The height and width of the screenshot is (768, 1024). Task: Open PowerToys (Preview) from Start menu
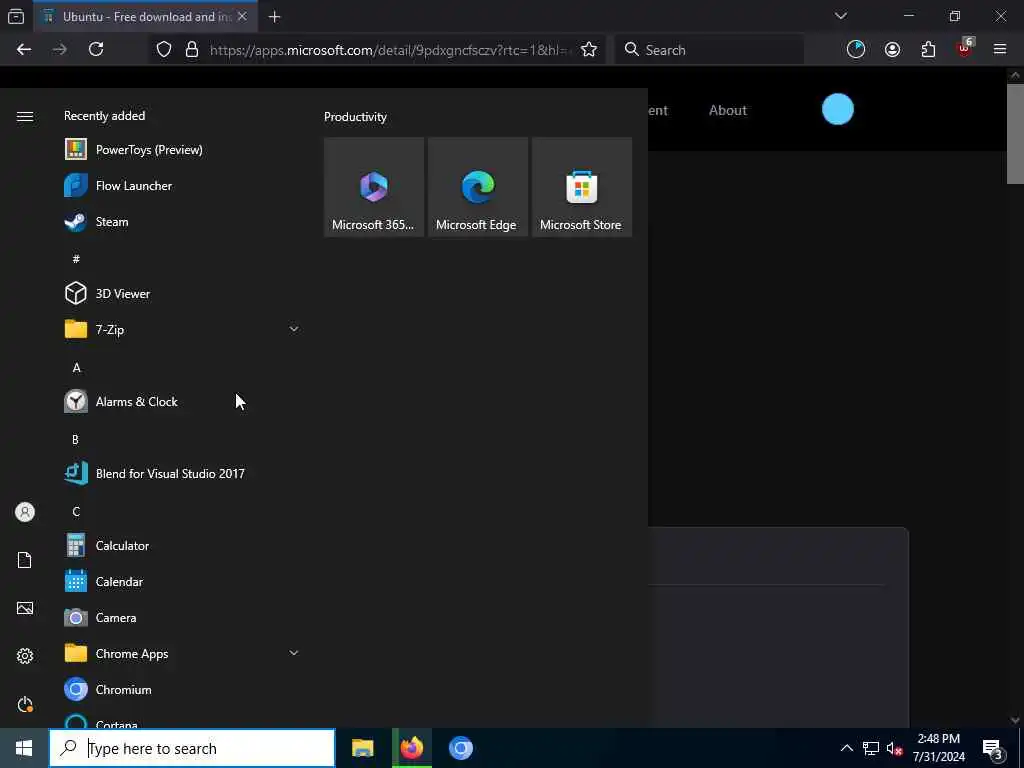[x=182, y=150]
